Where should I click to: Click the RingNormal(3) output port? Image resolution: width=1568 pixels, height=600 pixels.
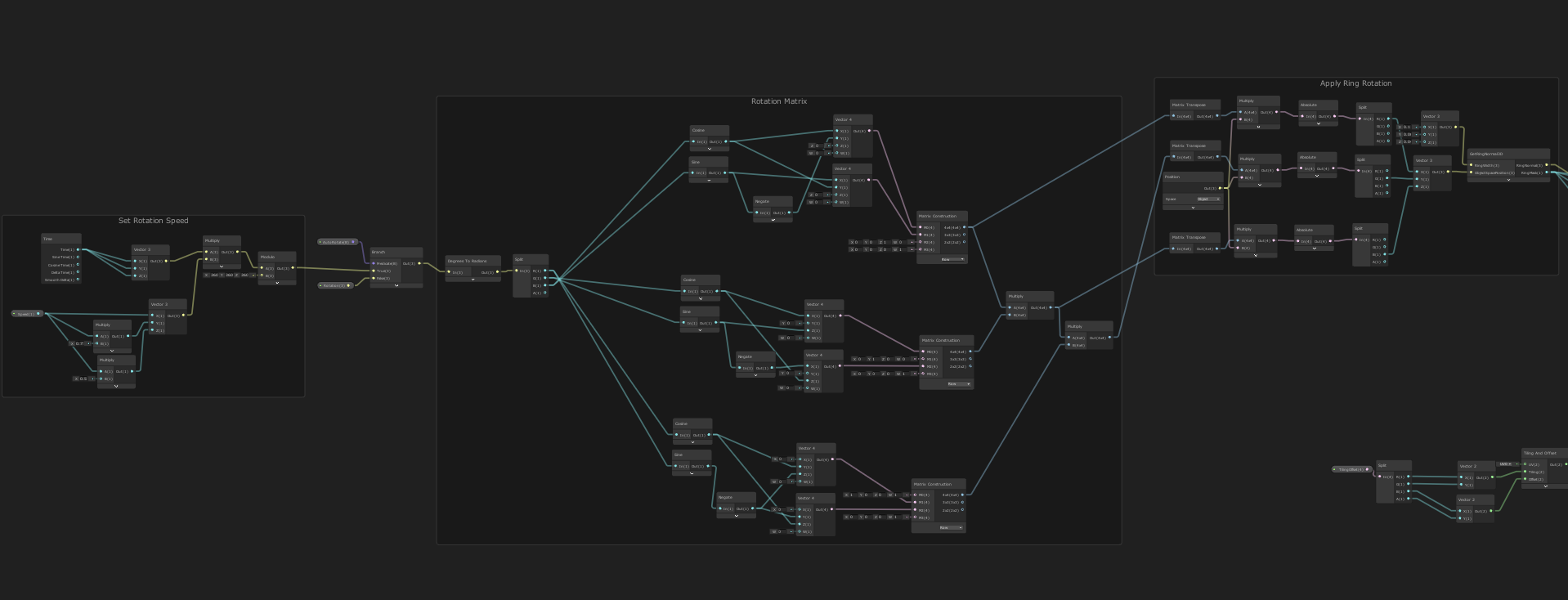coord(1546,164)
